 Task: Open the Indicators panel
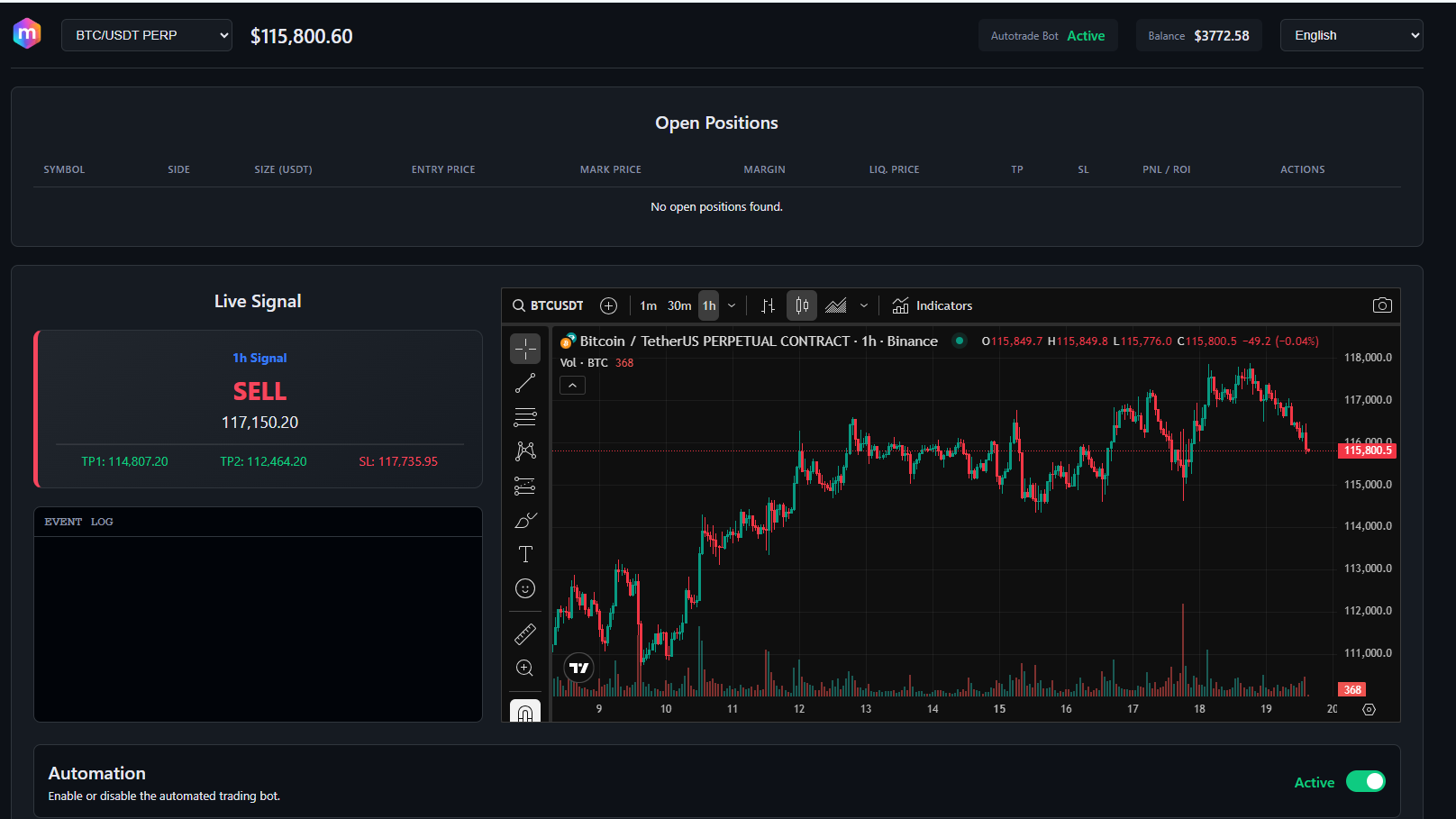tap(933, 305)
